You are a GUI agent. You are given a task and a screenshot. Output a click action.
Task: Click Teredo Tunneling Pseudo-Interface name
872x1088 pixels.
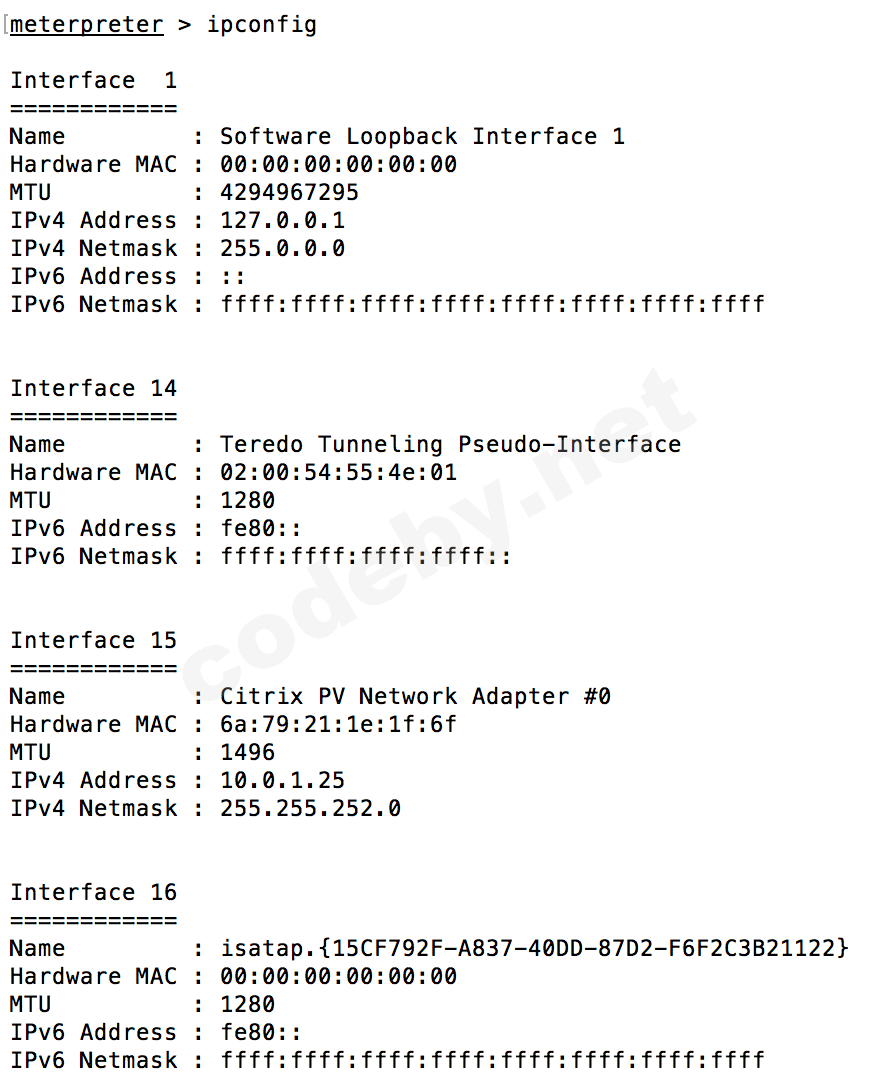pos(450,445)
